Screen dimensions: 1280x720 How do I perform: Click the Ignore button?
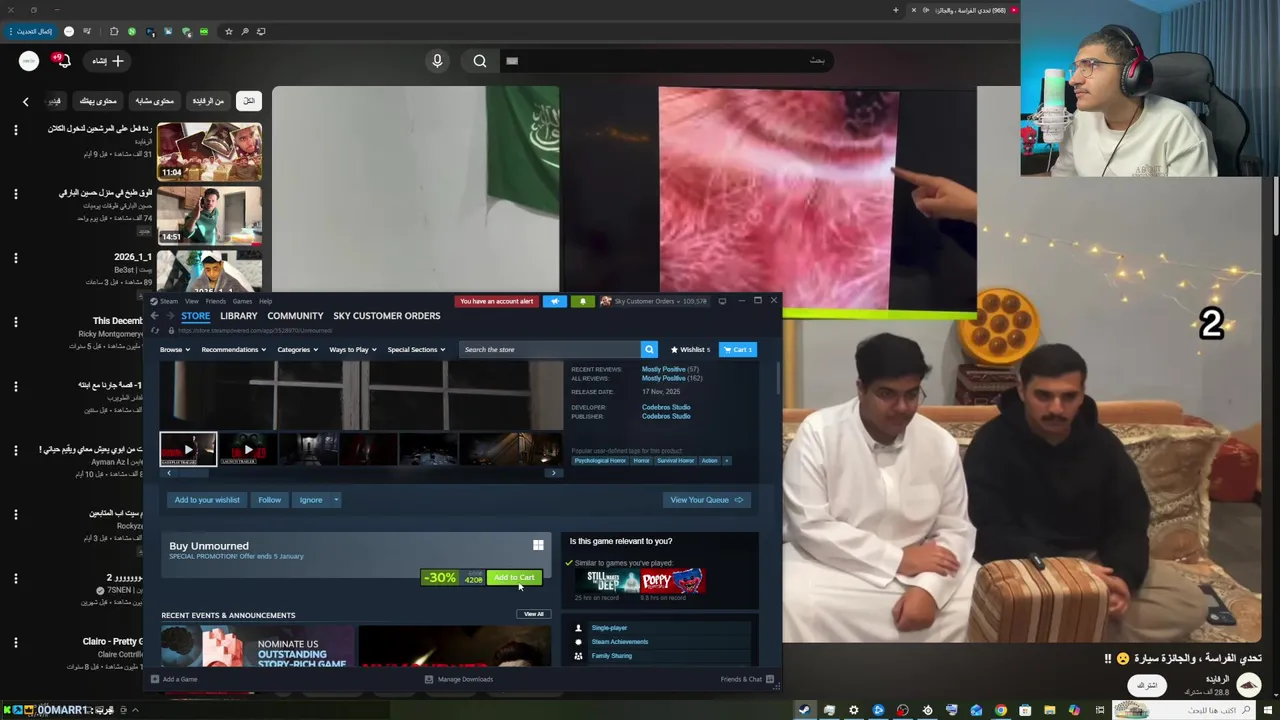coord(311,500)
